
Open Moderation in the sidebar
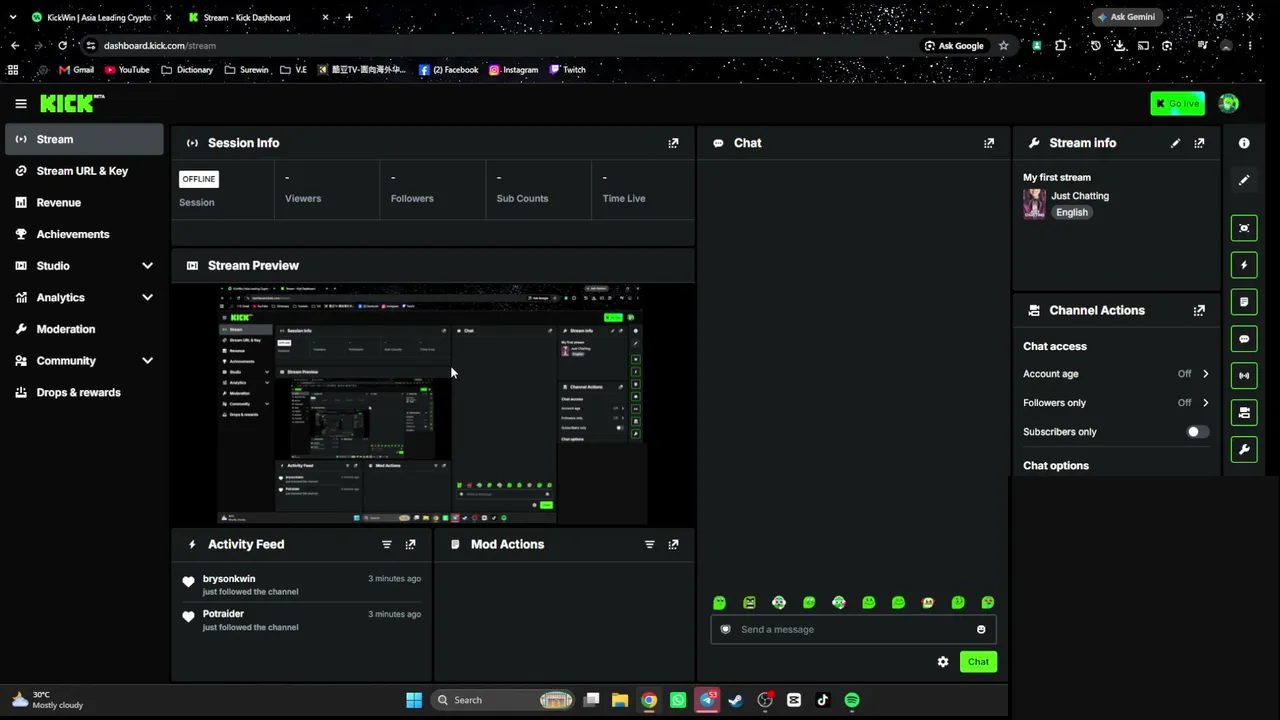click(84, 329)
